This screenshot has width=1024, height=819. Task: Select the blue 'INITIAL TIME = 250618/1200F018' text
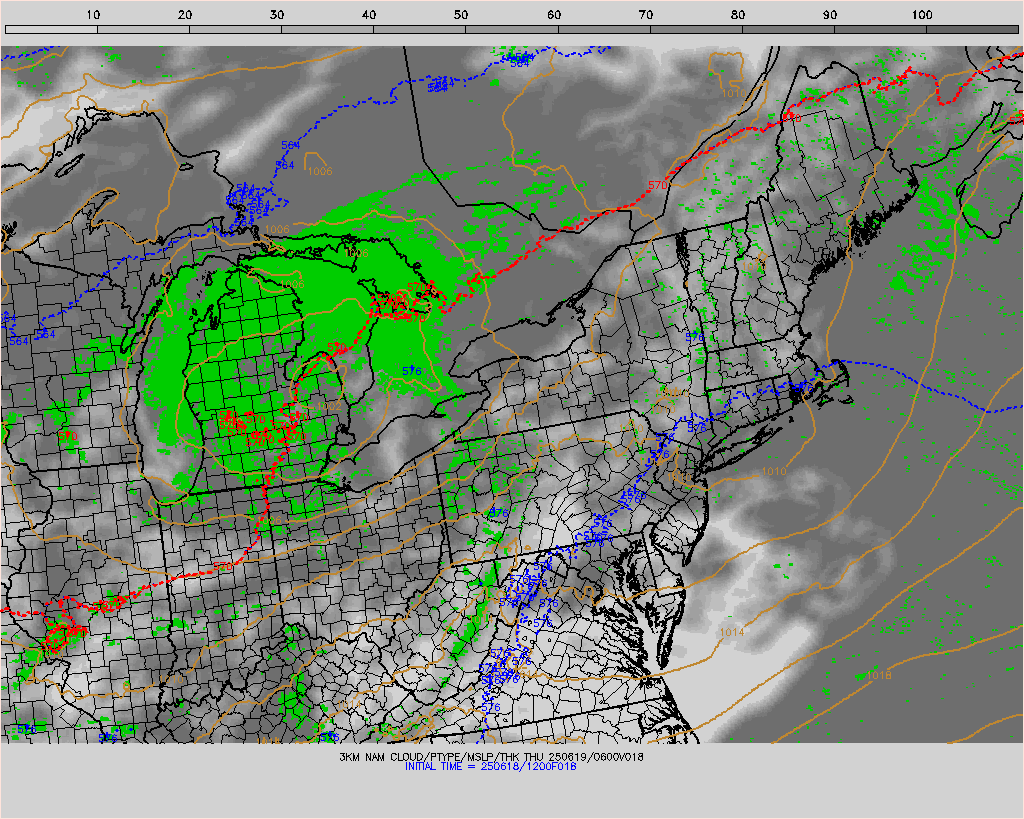[491, 767]
